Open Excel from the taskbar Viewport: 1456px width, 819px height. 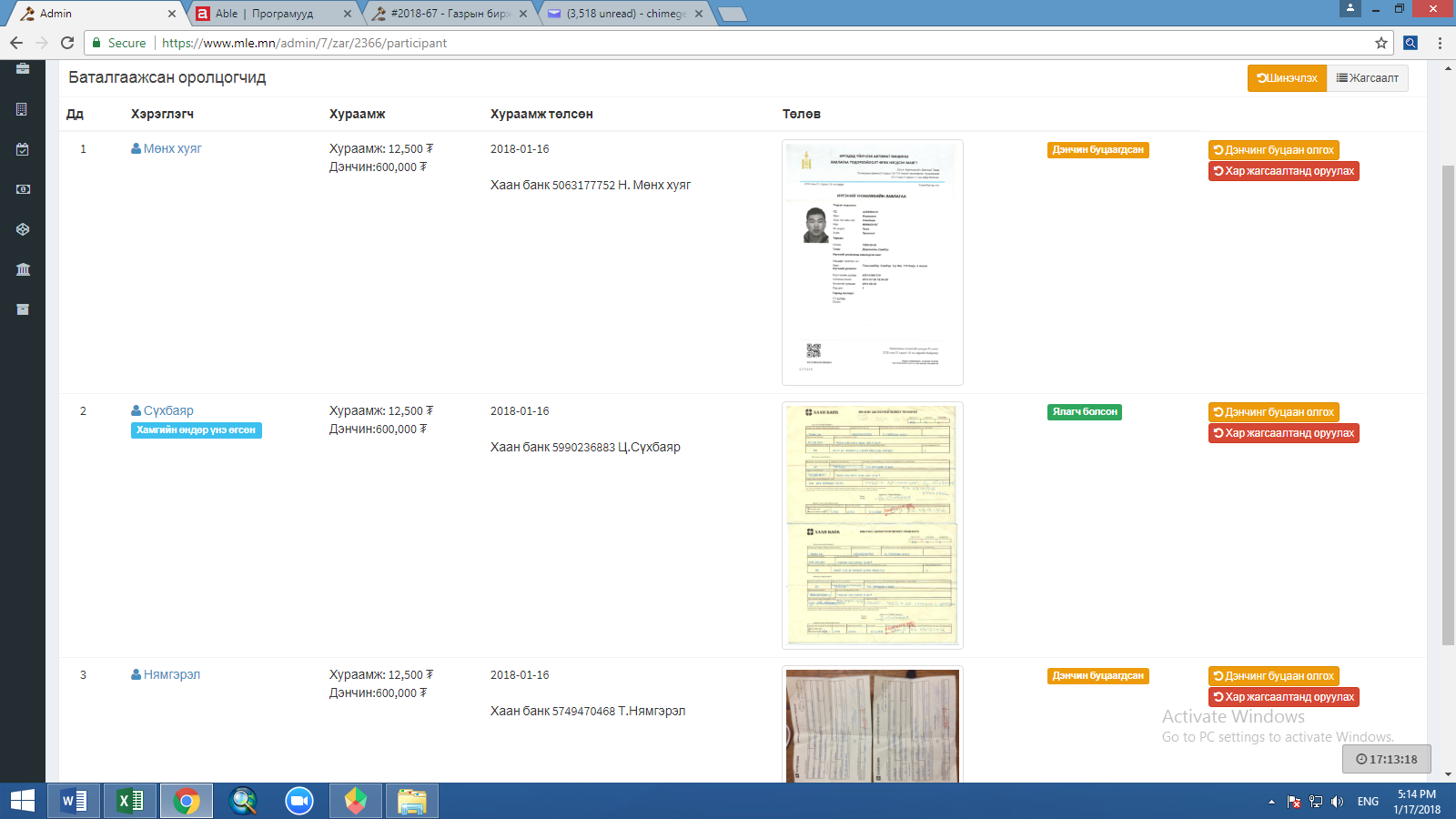[130, 801]
